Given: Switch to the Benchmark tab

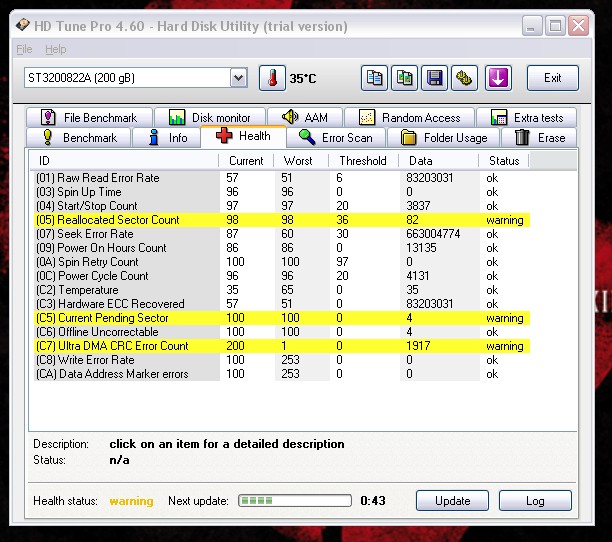Looking at the screenshot, I should tap(78, 138).
